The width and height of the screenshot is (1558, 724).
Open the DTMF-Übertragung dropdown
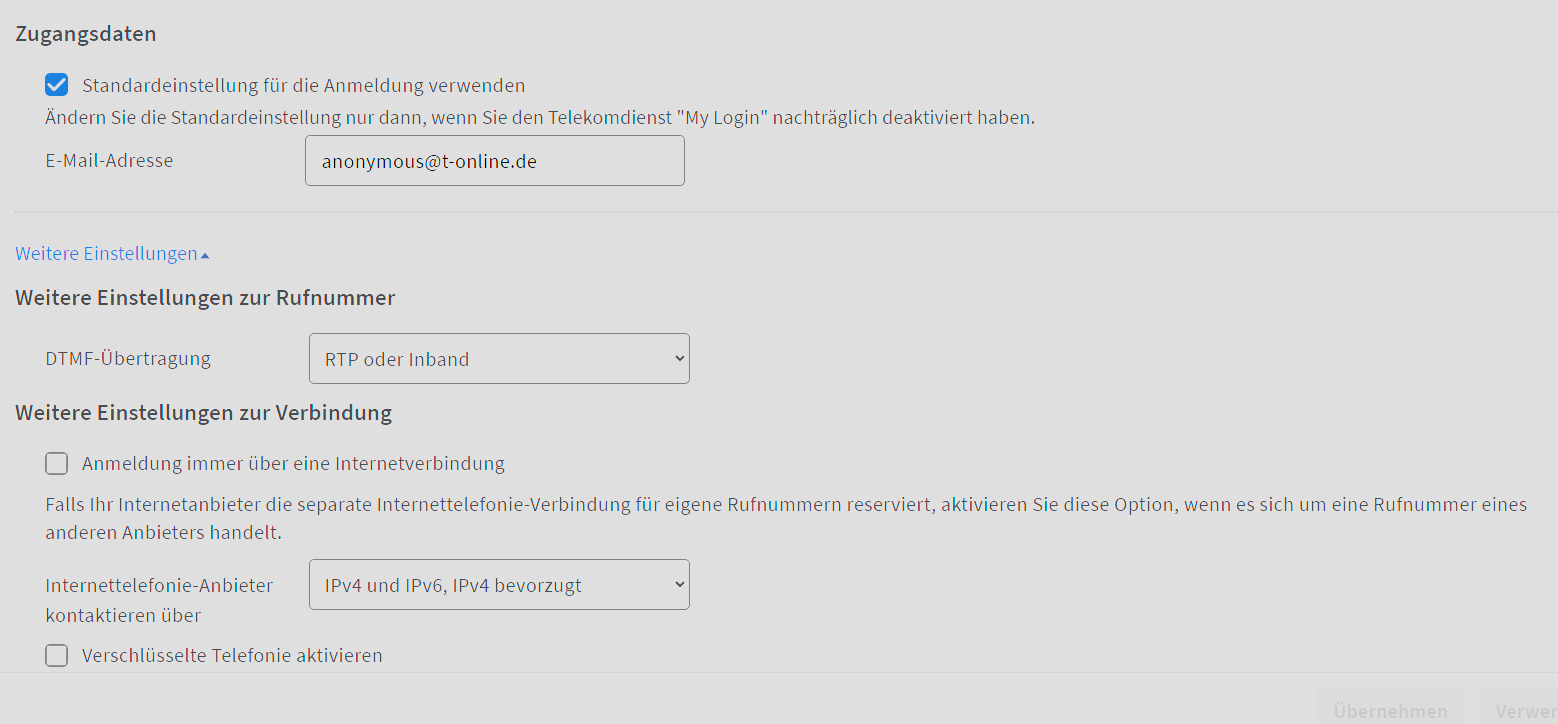tap(498, 359)
